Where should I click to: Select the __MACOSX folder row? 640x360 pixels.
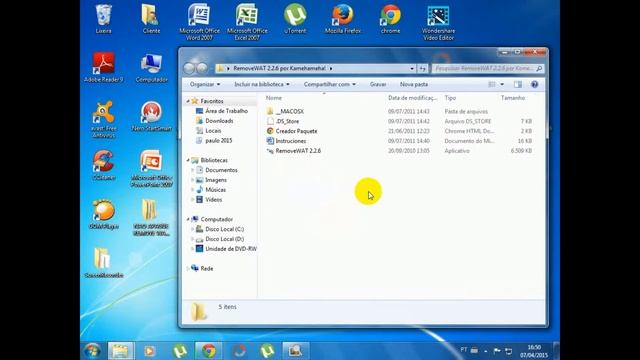click(x=400, y=111)
